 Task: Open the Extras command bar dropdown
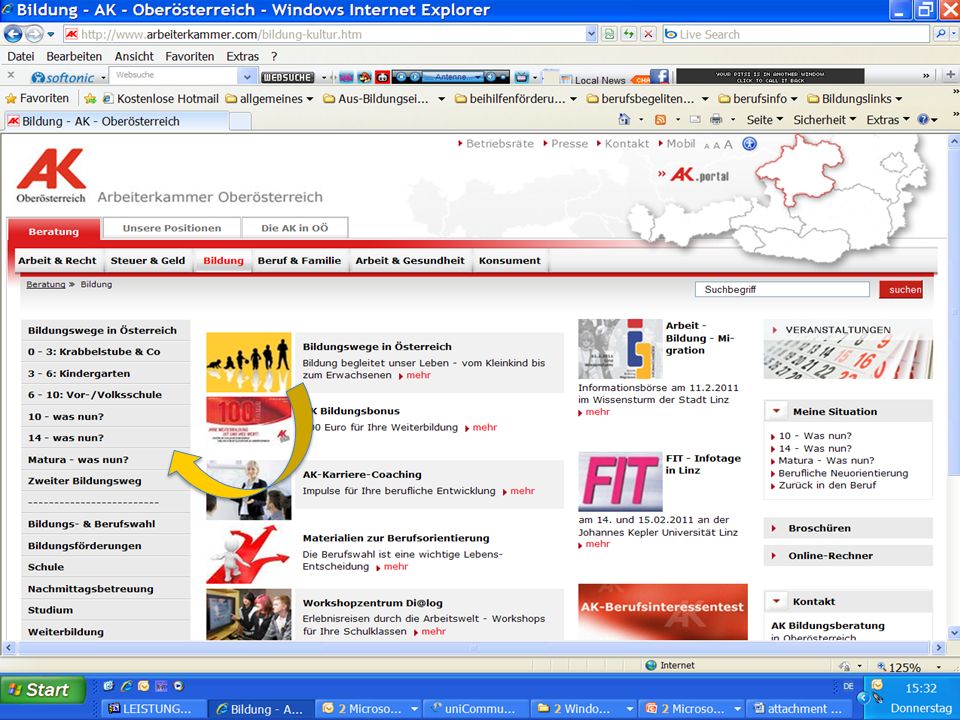click(x=888, y=120)
